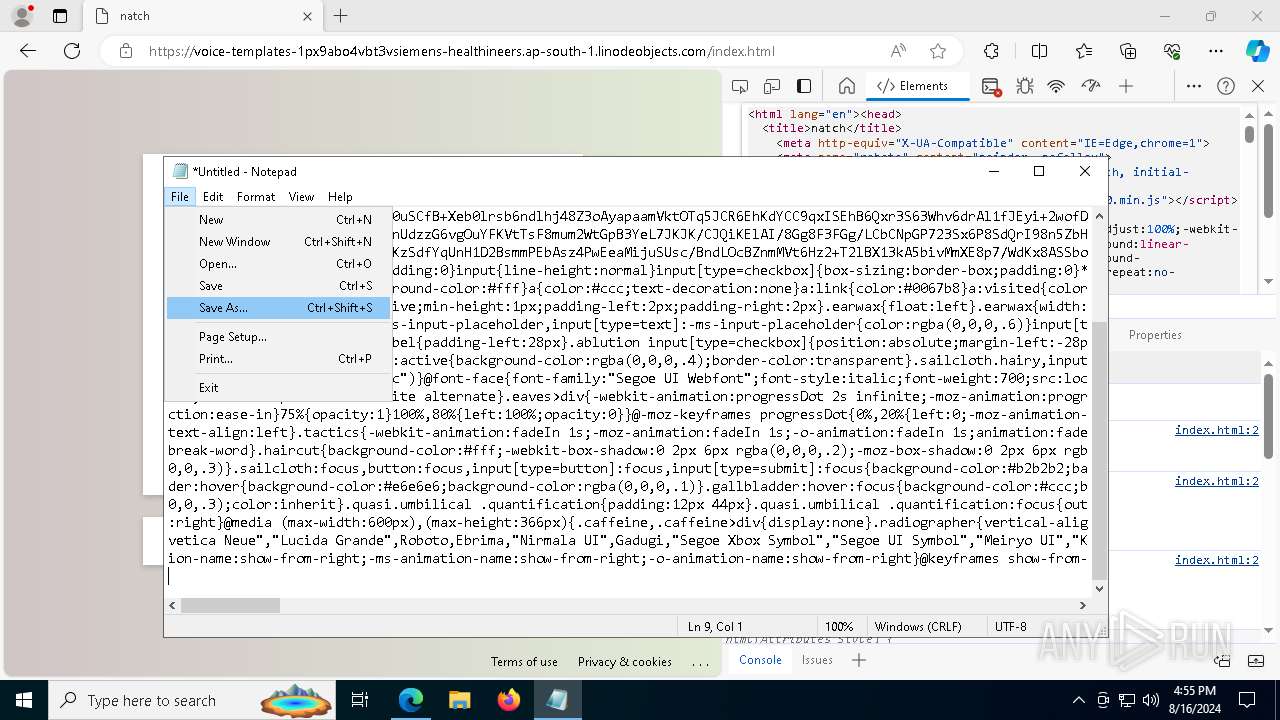1280x720 pixels.
Task: Open the Favorites list icon in Edge
Action: pyautogui.click(x=1084, y=51)
